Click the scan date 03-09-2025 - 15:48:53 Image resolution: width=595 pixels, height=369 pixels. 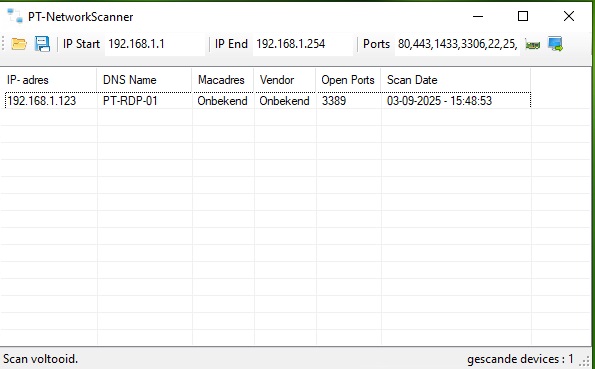pyautogui.click(x=439, y=101)
